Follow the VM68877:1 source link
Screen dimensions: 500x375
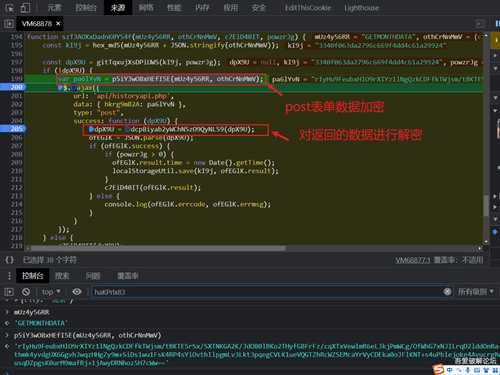(x=412, y=260)
